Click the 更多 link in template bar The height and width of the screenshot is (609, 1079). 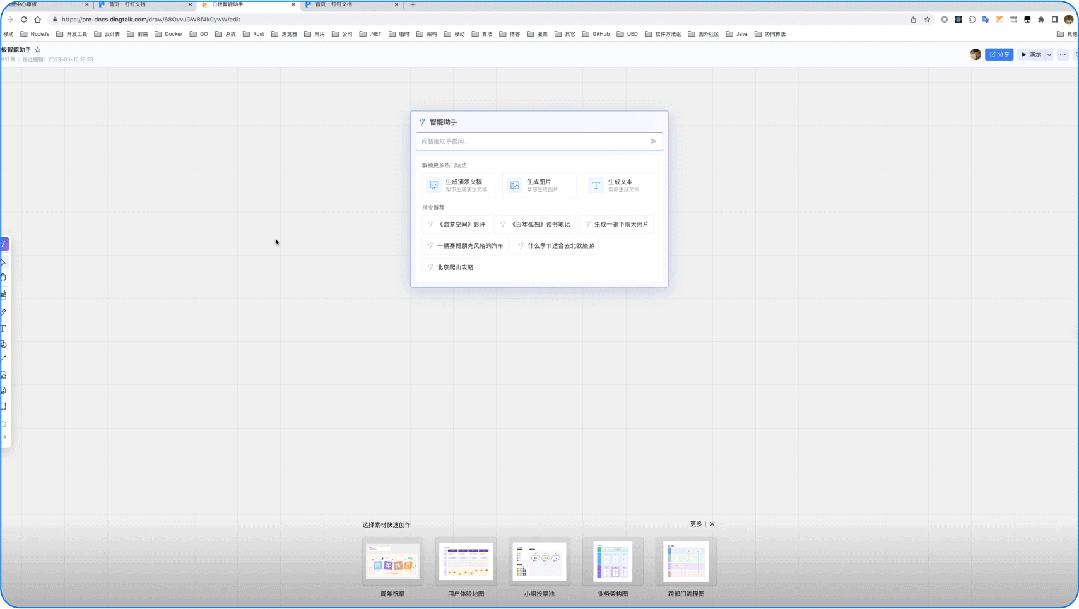click(x=695, y=524)
